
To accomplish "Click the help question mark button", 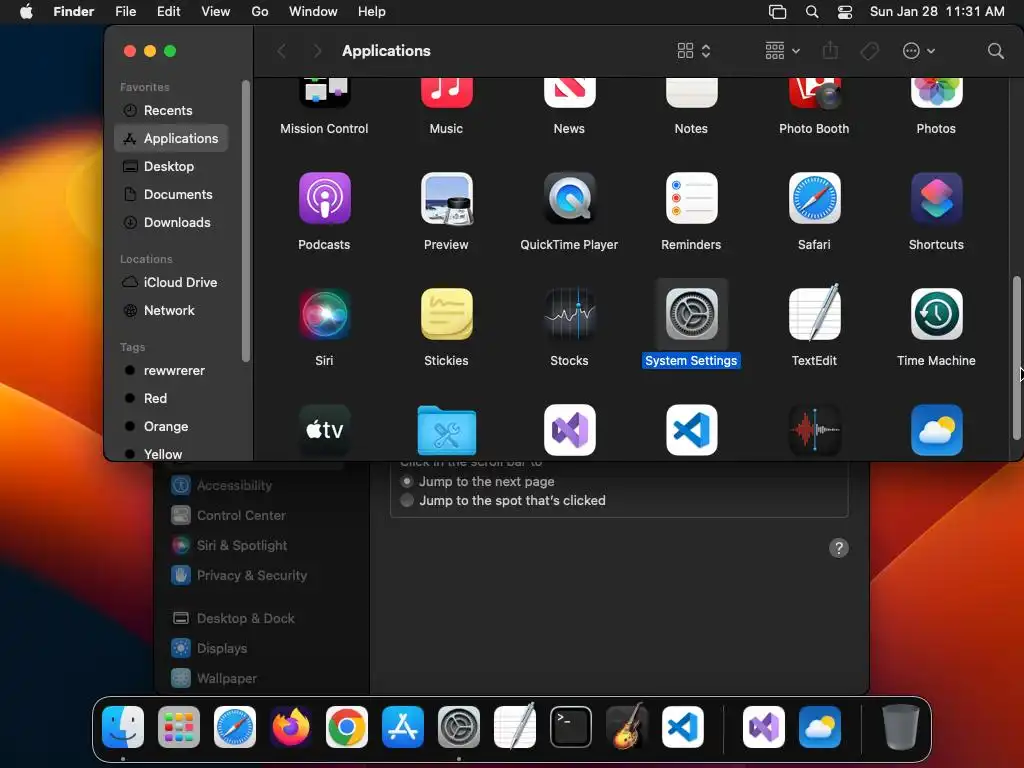I will tap(839, 548).
